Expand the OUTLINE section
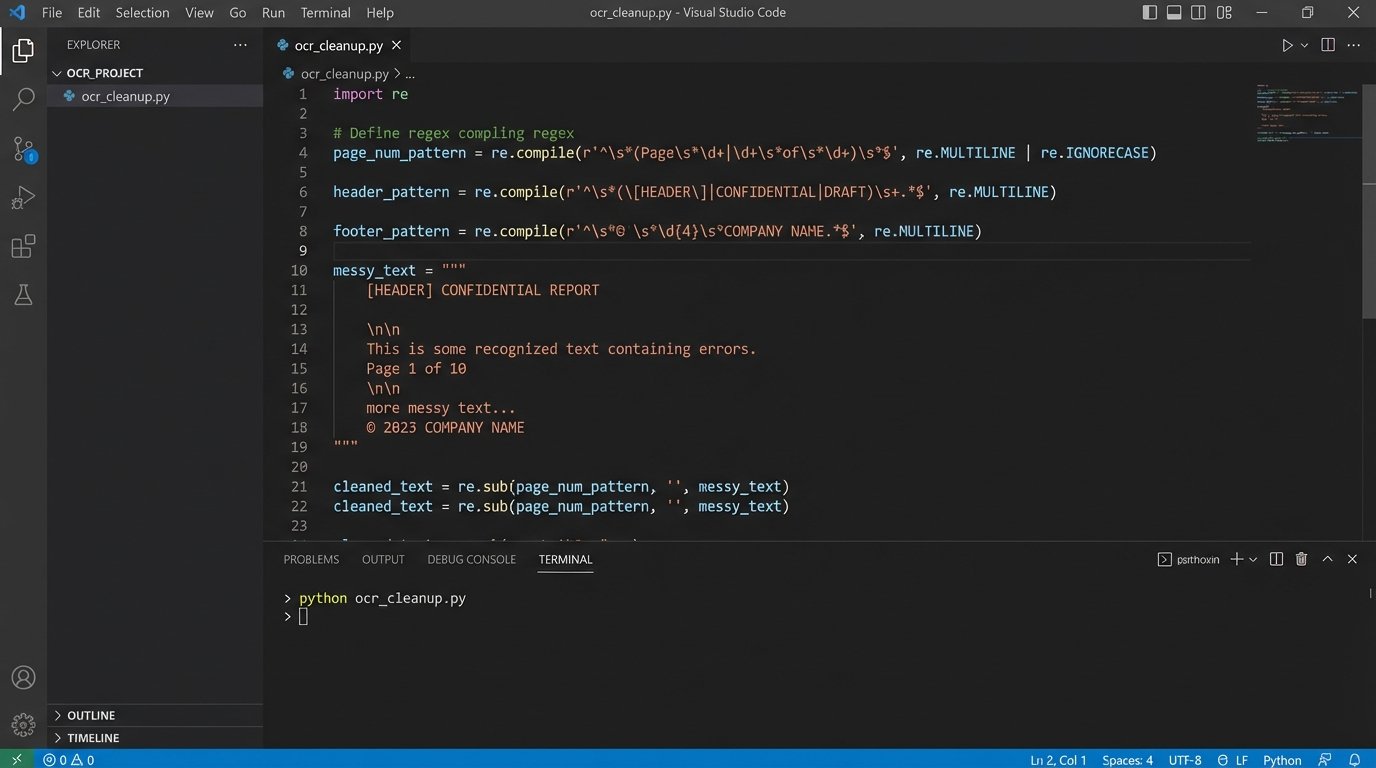Image resolution: width=1376 pixels, height=768 pixels. (90, 715)
